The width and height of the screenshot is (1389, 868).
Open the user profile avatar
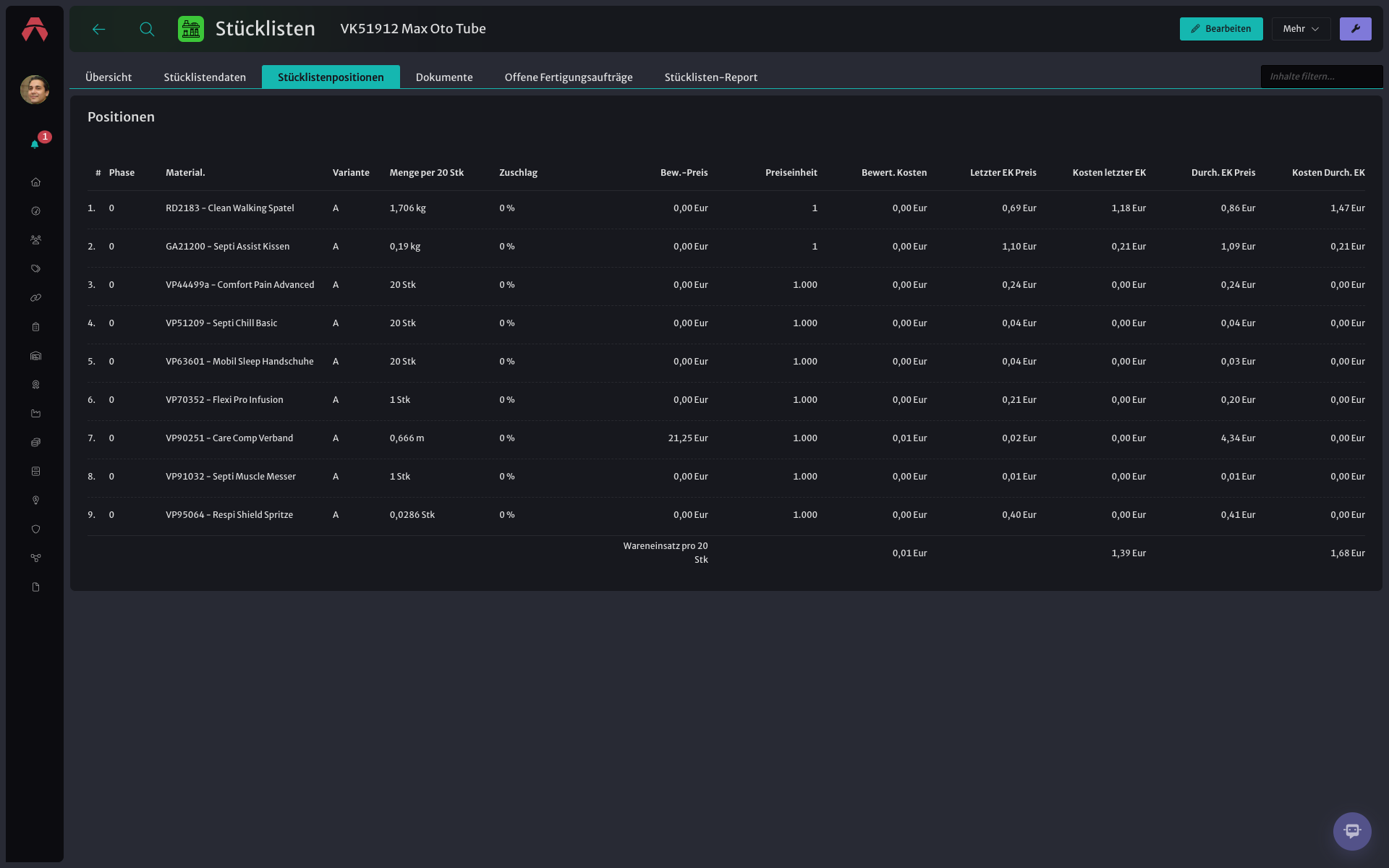click(35, 90)
